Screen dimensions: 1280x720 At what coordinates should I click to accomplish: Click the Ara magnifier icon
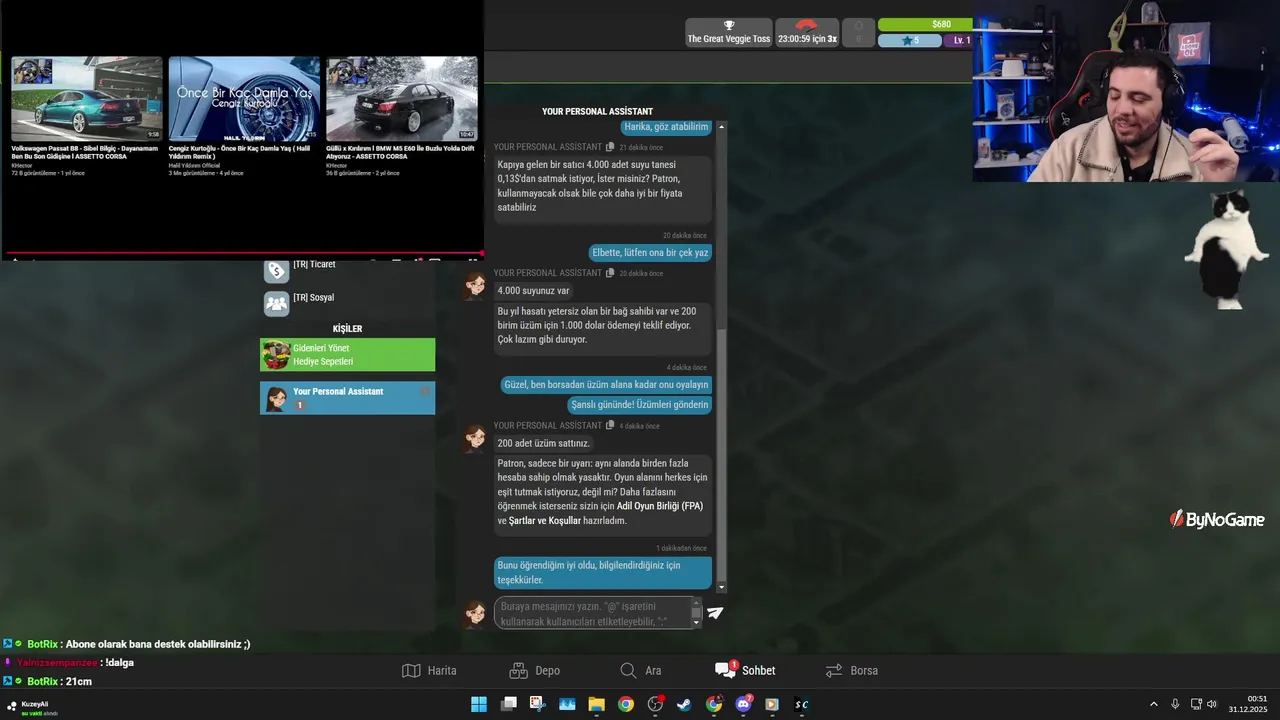(x=628, y=671)
